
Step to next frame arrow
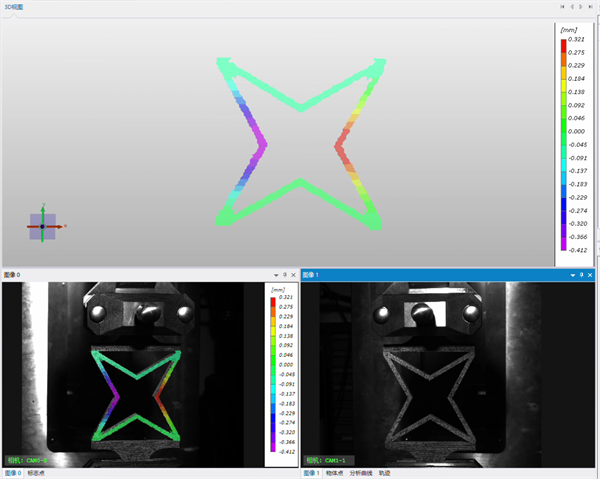(x=581, y=7)
